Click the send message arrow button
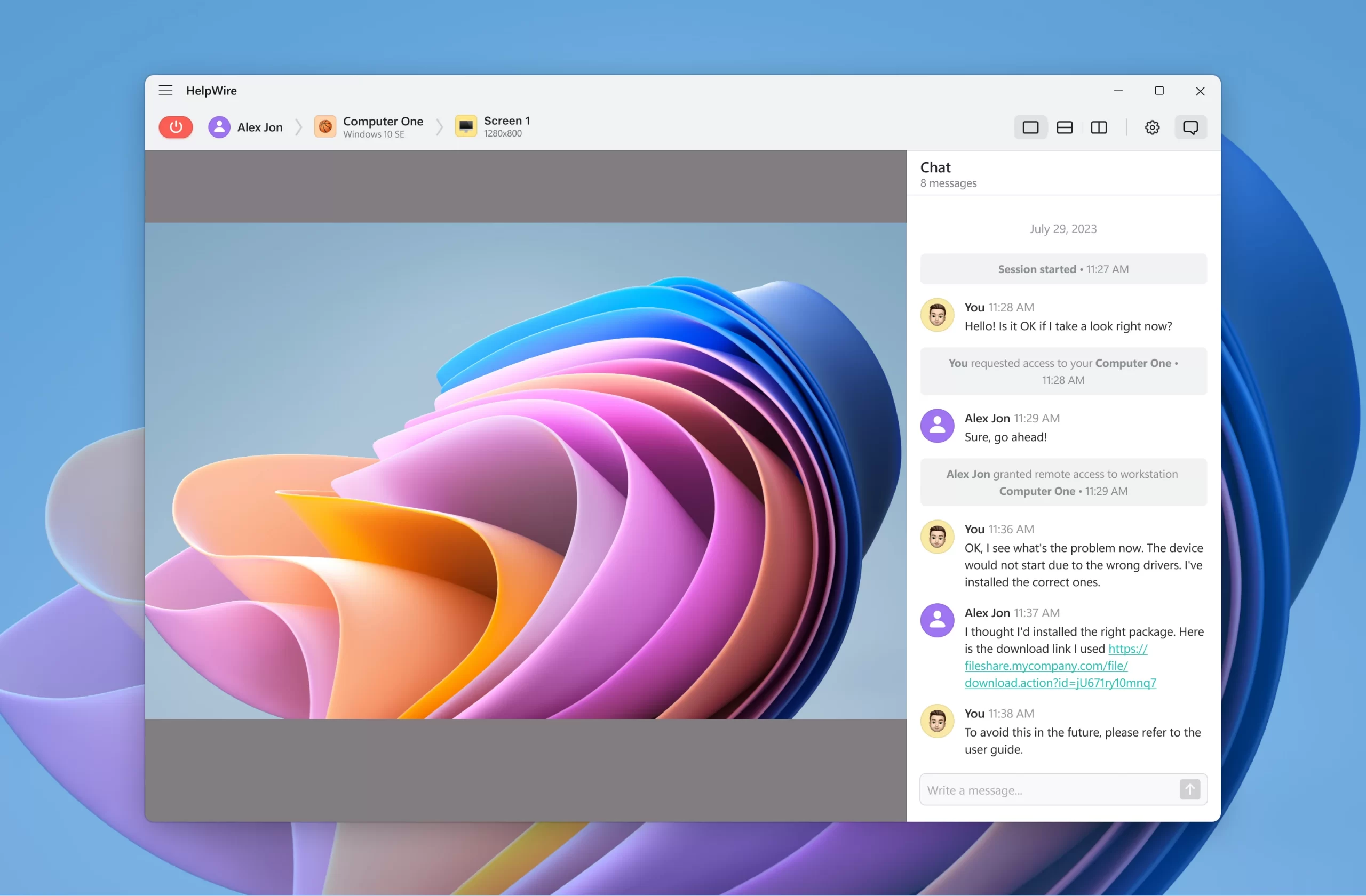 pos(1190,789)
